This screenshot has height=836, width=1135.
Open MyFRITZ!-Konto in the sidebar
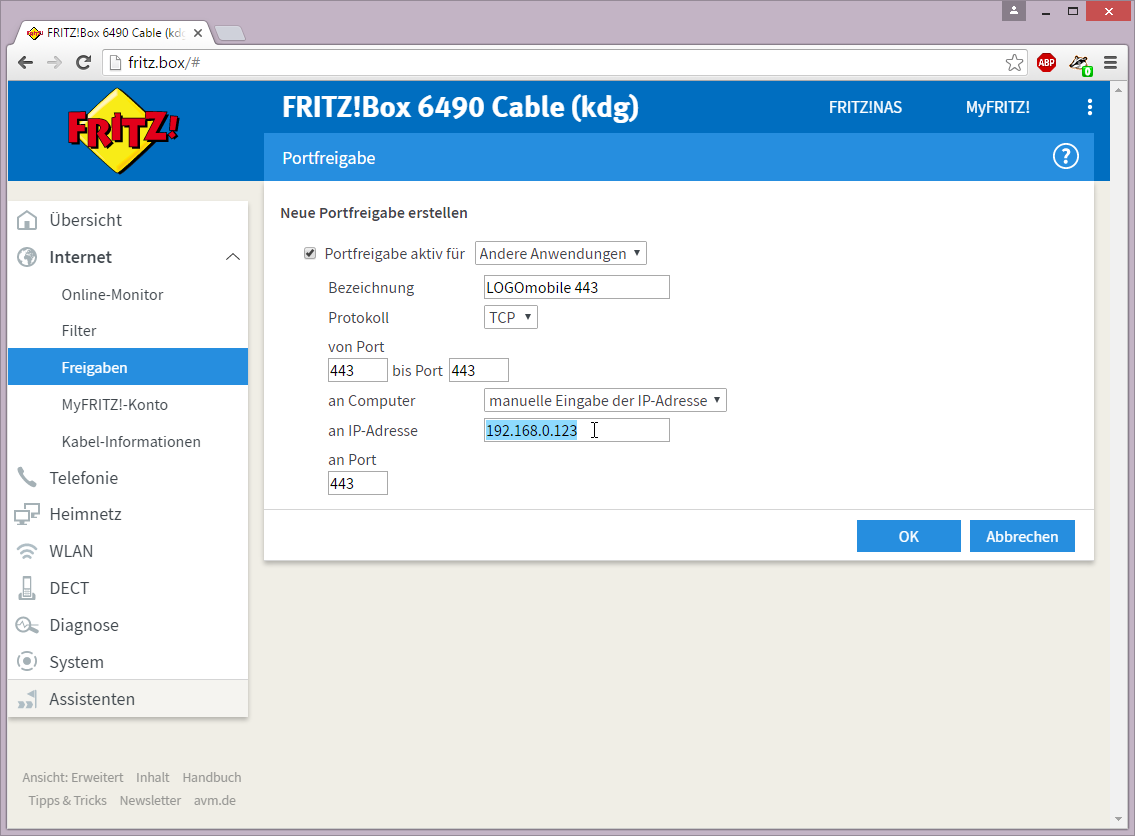[x=114, y=405]
